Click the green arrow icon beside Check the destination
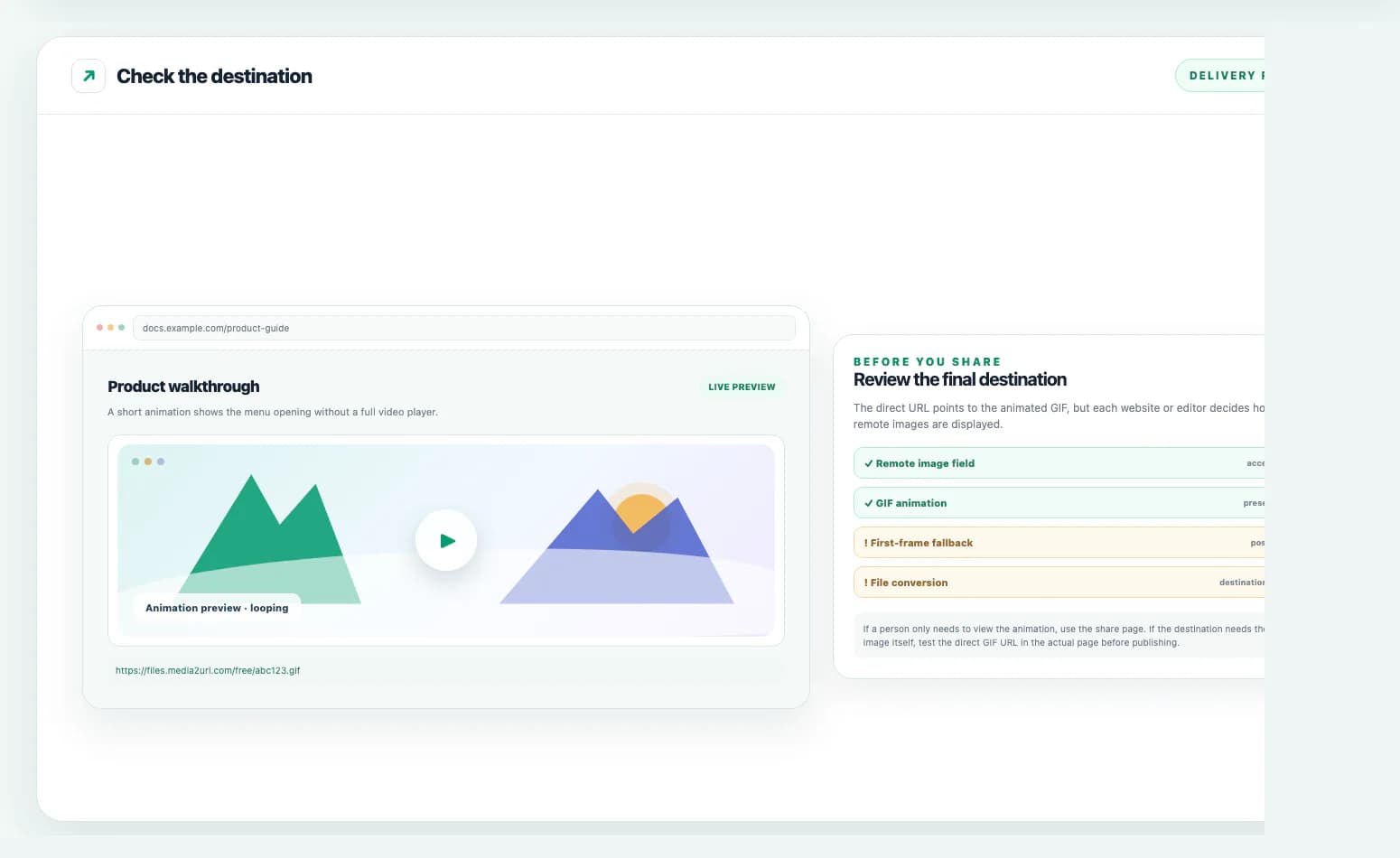The width and height of the screenshot is (1400, 858). pos(89,76)
